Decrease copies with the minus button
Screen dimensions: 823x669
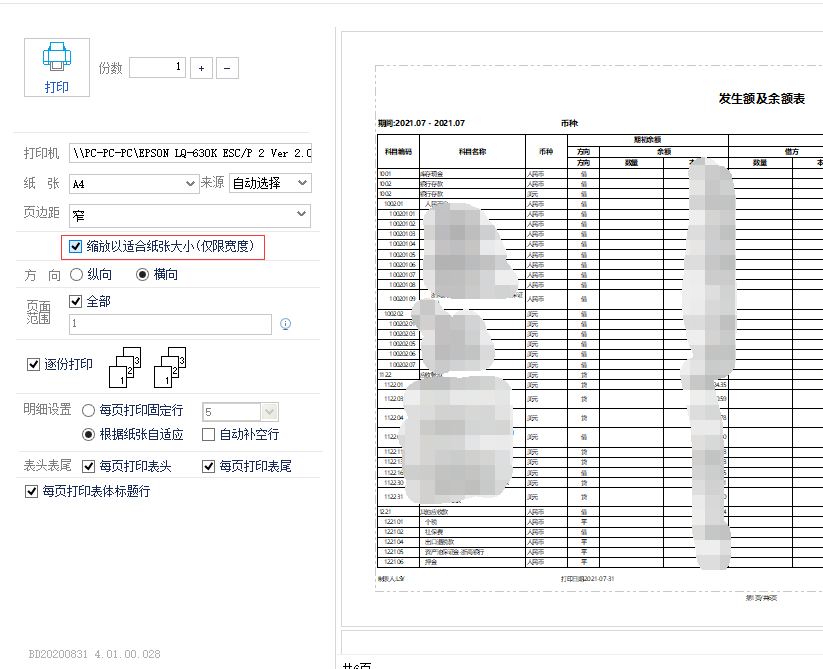[x=227, y=68]
